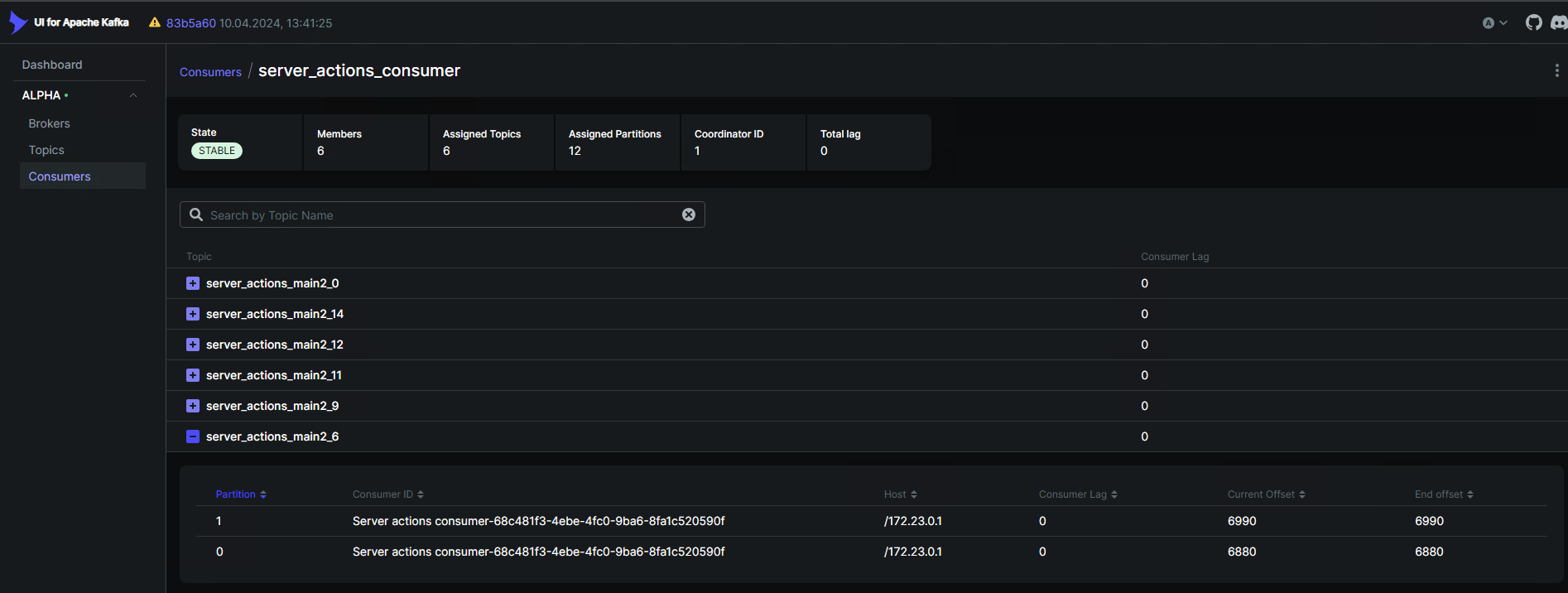This screenshot has height=593, width=1568.
Task: Click the yellow warning triangle icon
Action: coord(155,22)
